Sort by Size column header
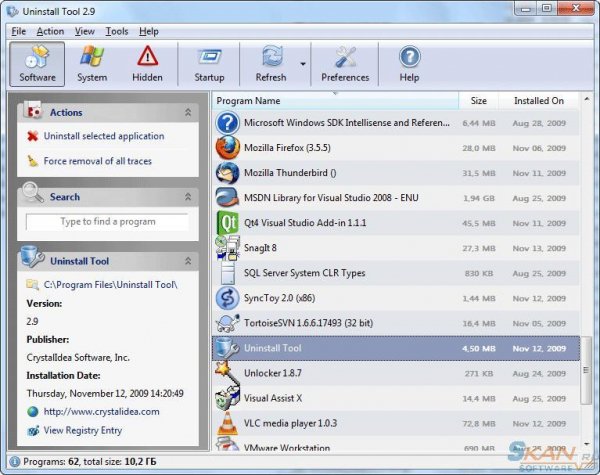 (x=478, y=101)
